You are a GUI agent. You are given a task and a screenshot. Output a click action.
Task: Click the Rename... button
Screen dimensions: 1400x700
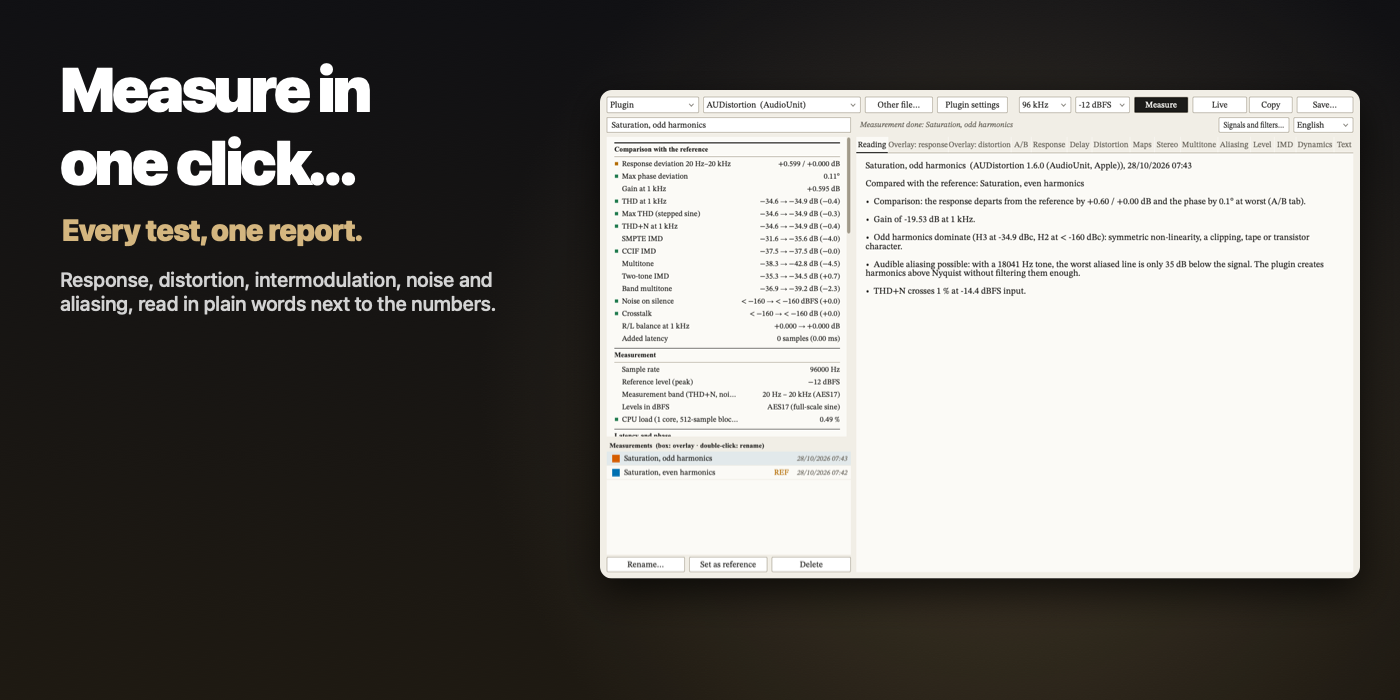645,564
